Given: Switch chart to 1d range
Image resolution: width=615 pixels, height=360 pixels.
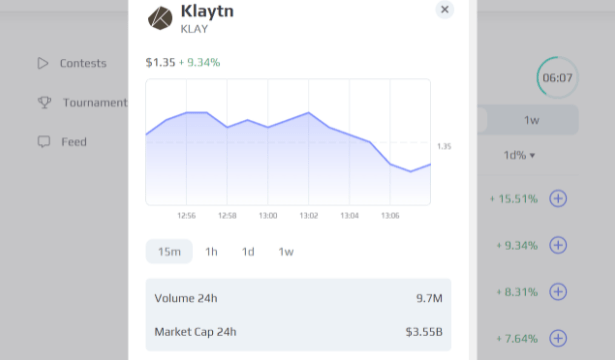Looking at the screenshot, I should [x=248, y=251].
